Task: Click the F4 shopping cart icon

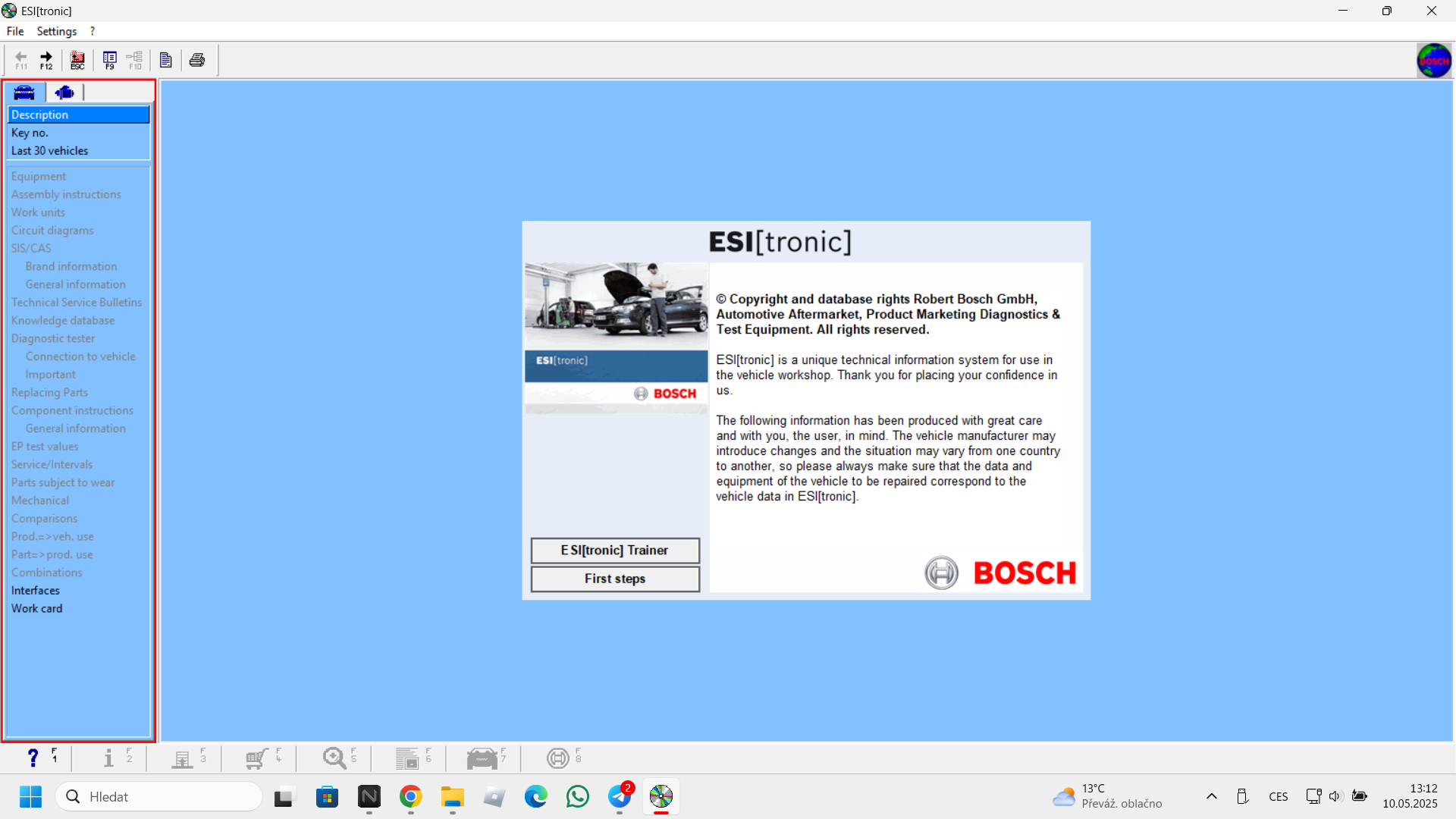Action: [257, 758]
